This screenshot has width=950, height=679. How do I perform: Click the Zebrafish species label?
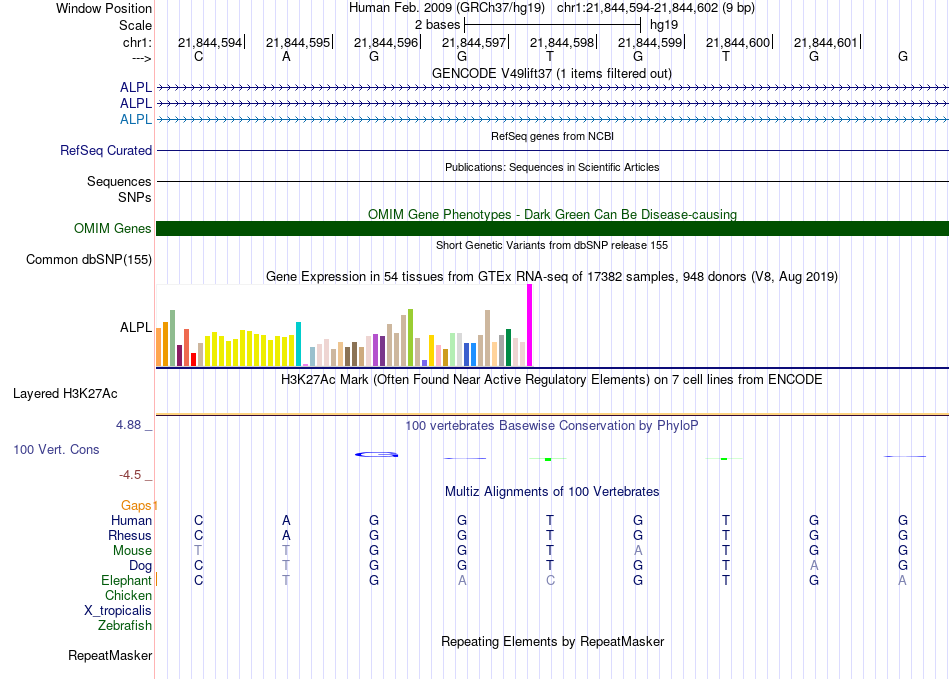pos(125,625)
